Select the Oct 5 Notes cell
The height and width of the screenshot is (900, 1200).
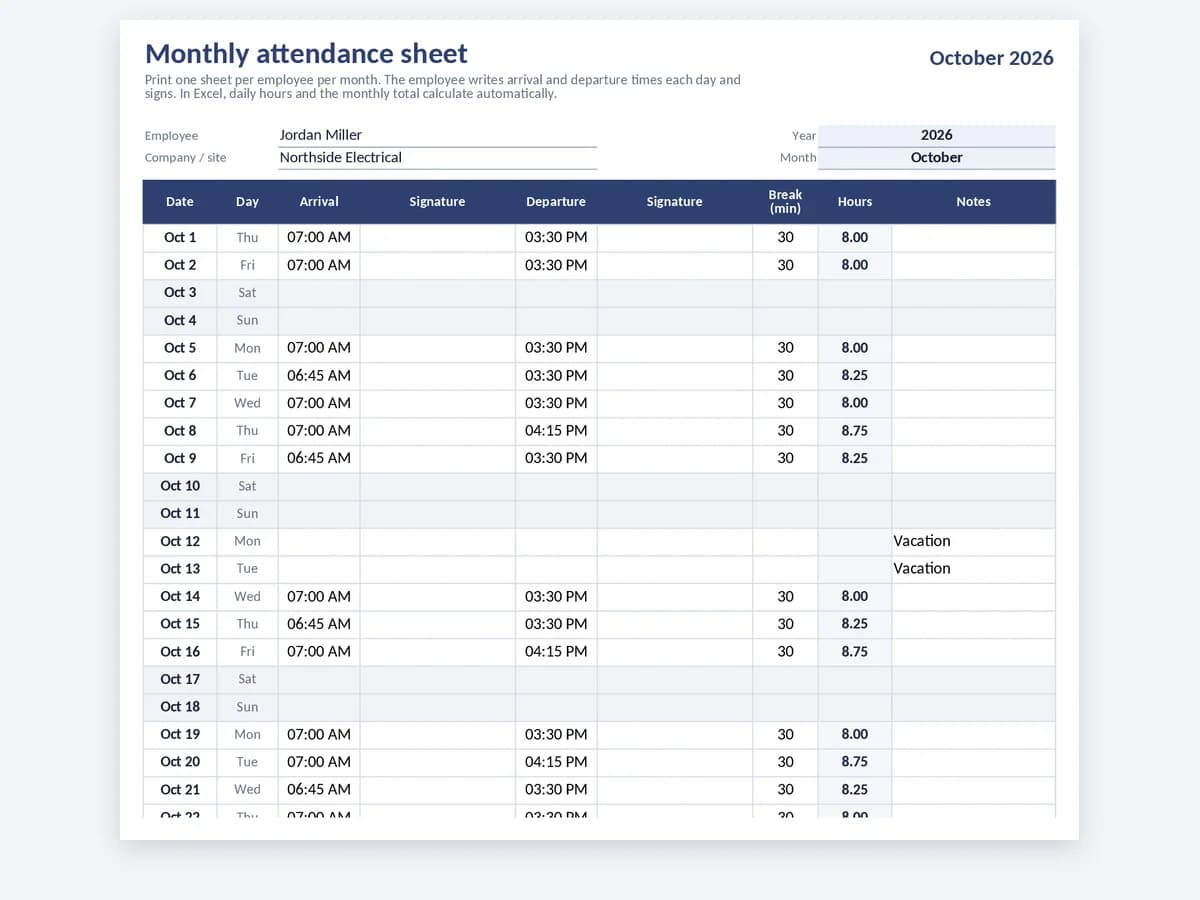(973, 348)
